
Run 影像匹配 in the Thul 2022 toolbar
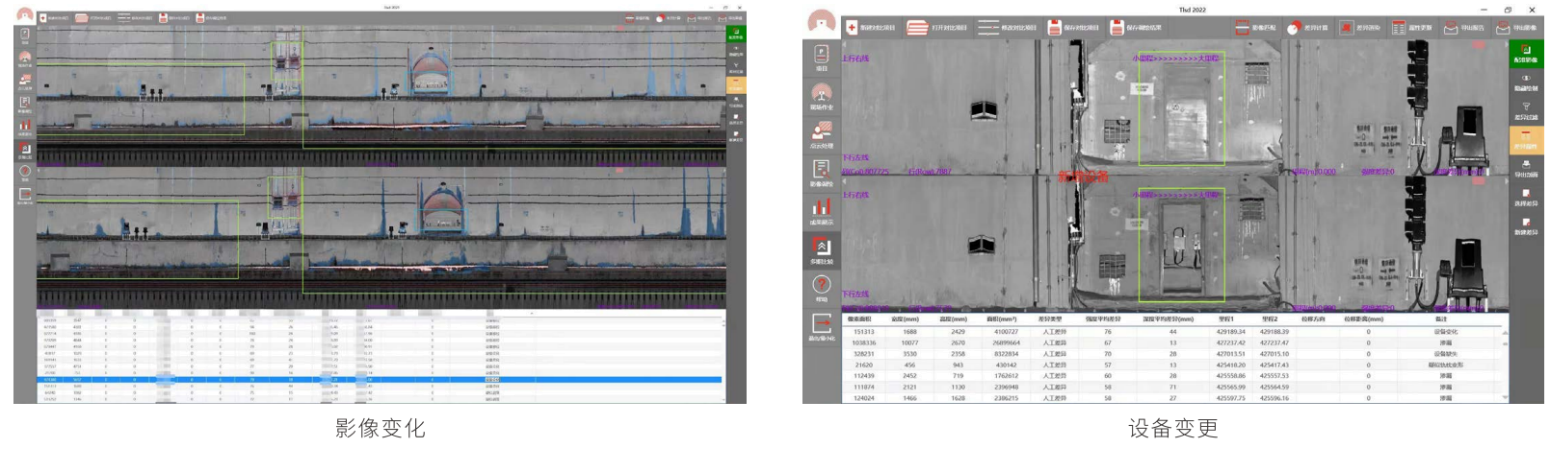pyautogui.click(x=1255, y=28)
